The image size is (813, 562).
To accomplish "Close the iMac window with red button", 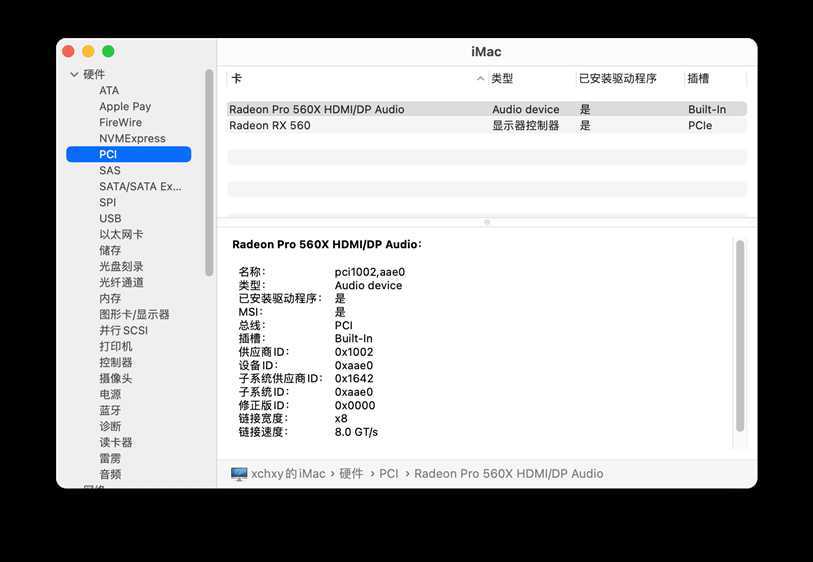I will click(x=68, y=51).
